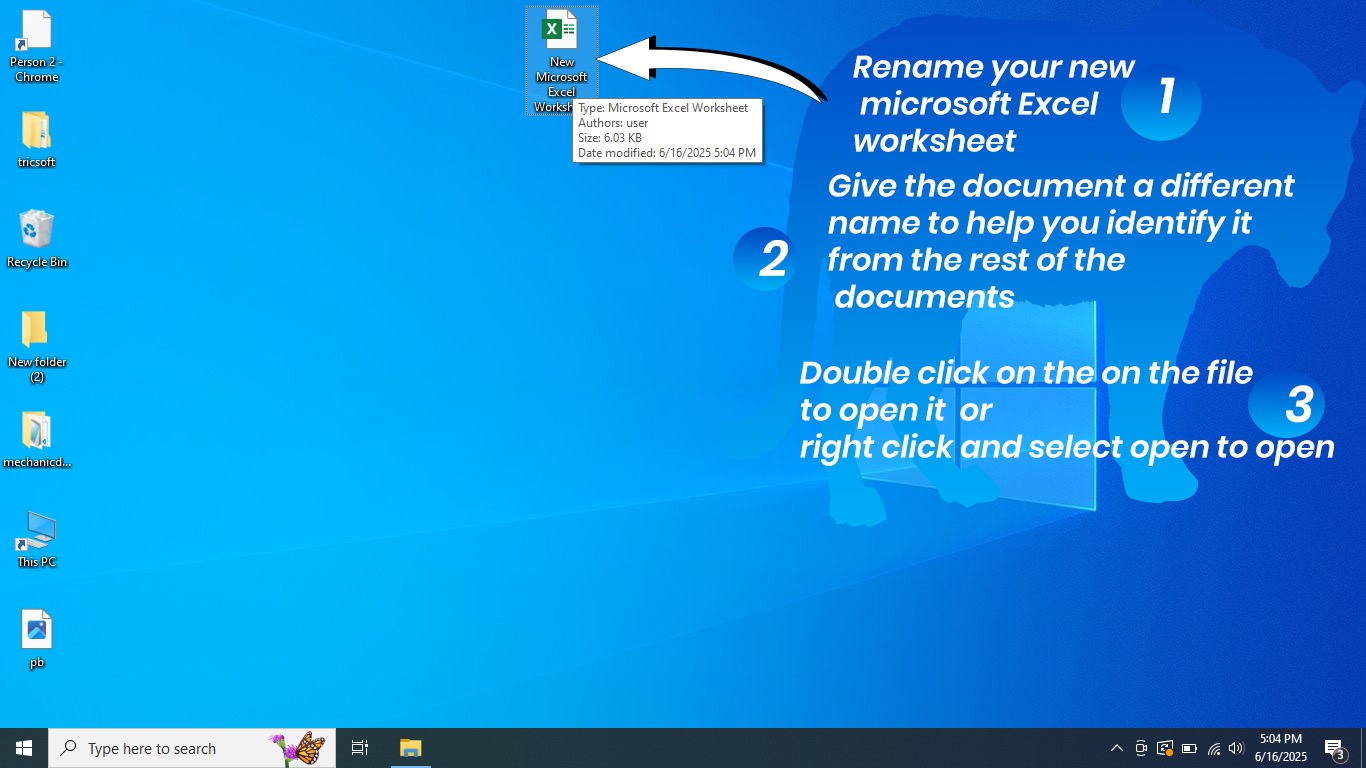The height and width of the screenshot is (768, 1366).
Task: Select the Task View button
Action: (x=359, y=747)
